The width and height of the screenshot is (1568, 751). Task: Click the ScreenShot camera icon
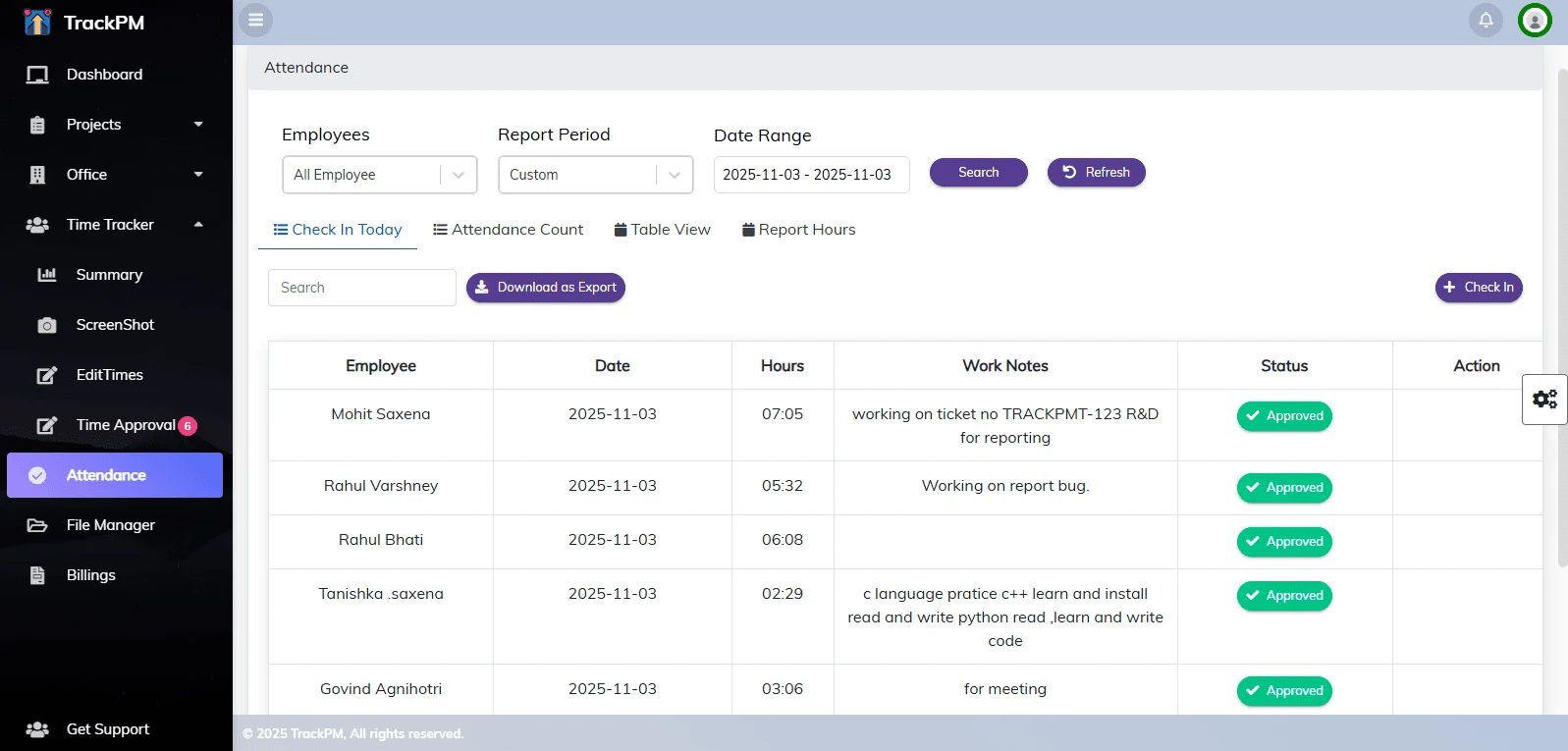[x=47, y=325]
